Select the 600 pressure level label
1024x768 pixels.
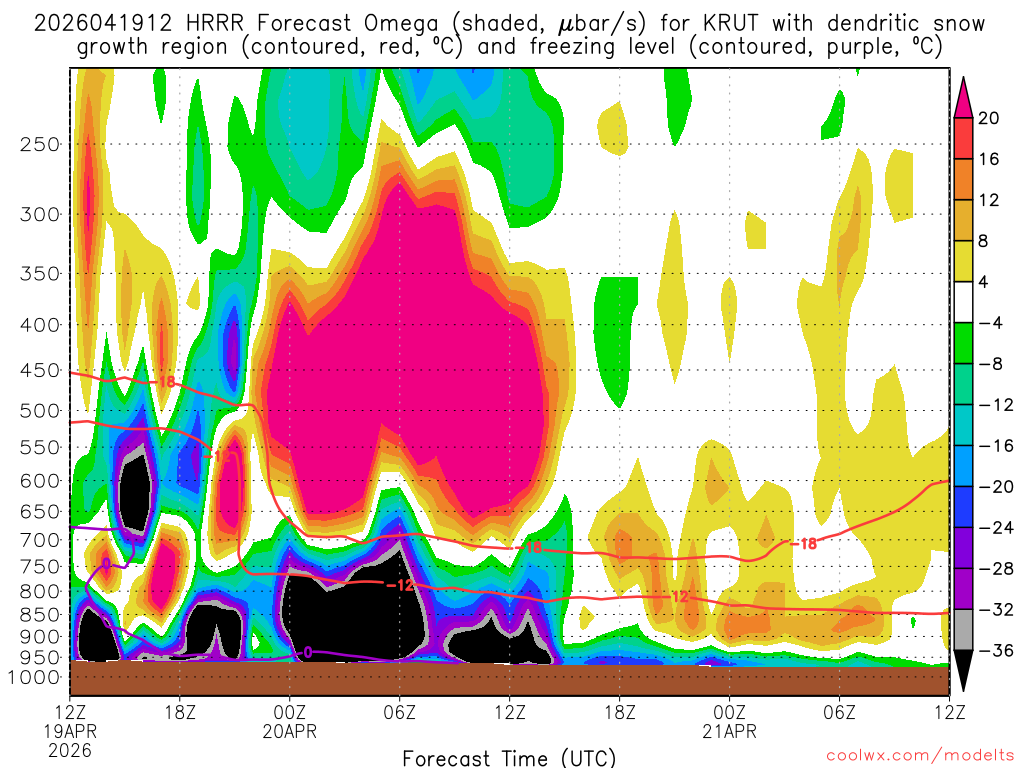pos(40,481)
